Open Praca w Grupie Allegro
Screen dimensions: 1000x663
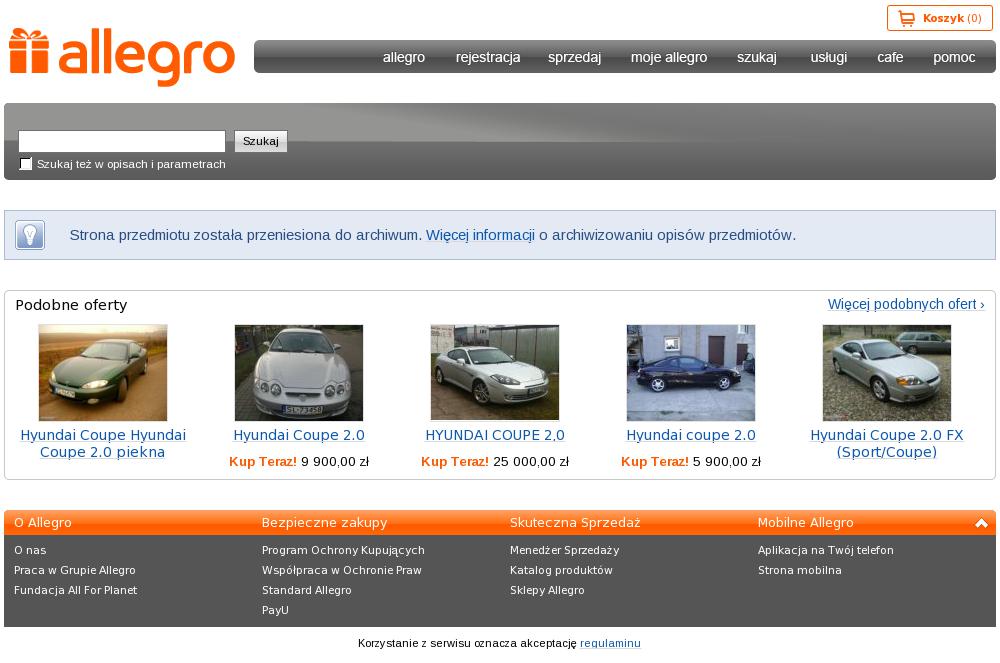[x=75, y=570]
